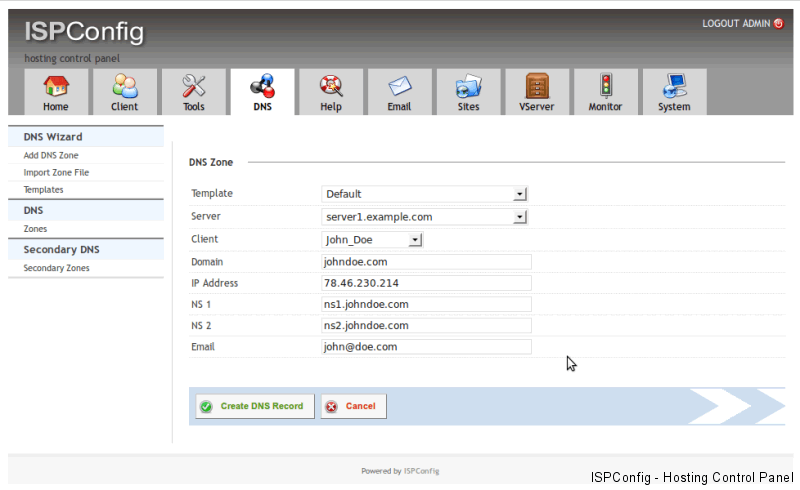Open the Client module icon
The height and width of the screenshot is (490, 800).
click(125, 87)
